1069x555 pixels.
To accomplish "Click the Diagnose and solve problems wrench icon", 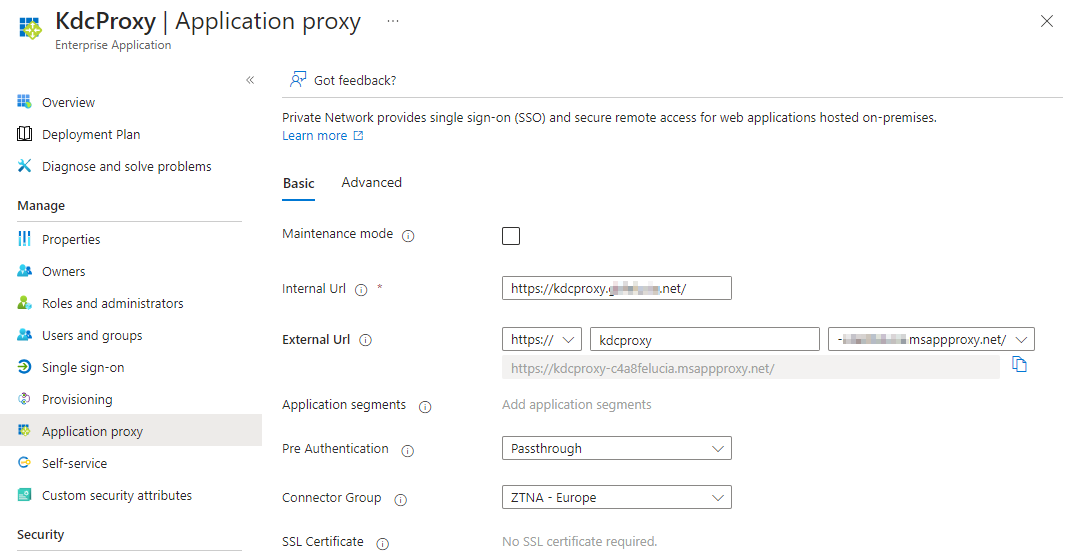I will (25, 166).
